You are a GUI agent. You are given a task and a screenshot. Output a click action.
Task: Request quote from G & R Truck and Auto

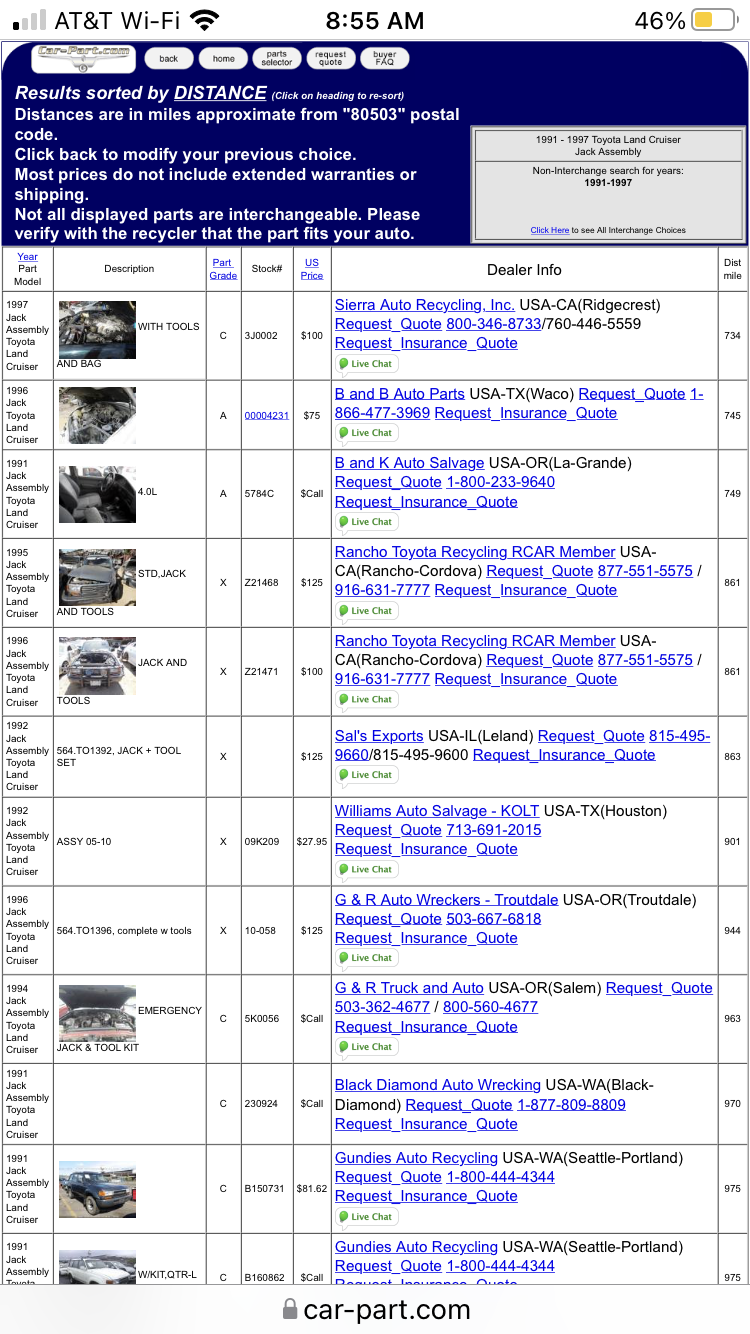[659, 988]
